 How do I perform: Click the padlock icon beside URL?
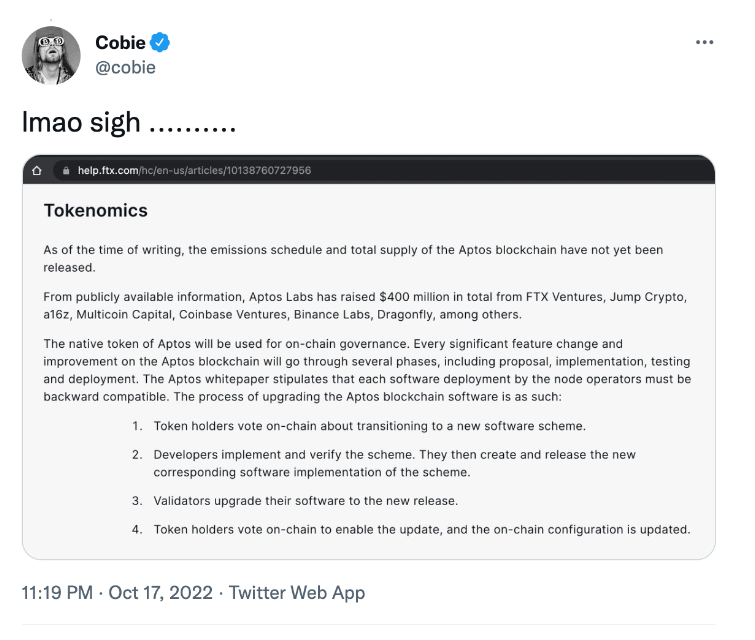pyautogui.click(x=66, y=170)
